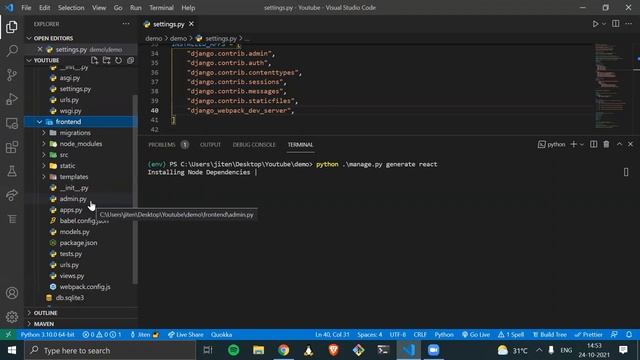Close the terminal panel
This screenshot has width=640, height=360.
(x=631, y=144)
